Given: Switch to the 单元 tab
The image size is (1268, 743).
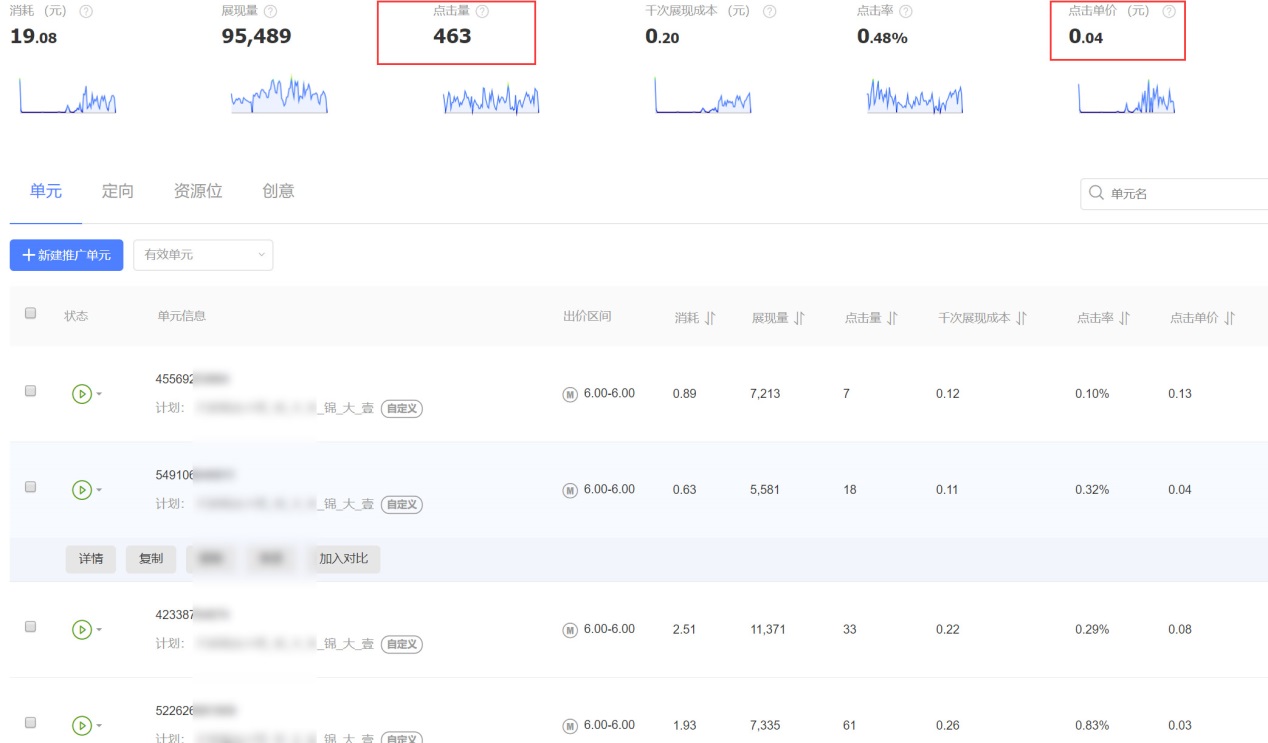Looking at the screenshot, I should point(46,191).
